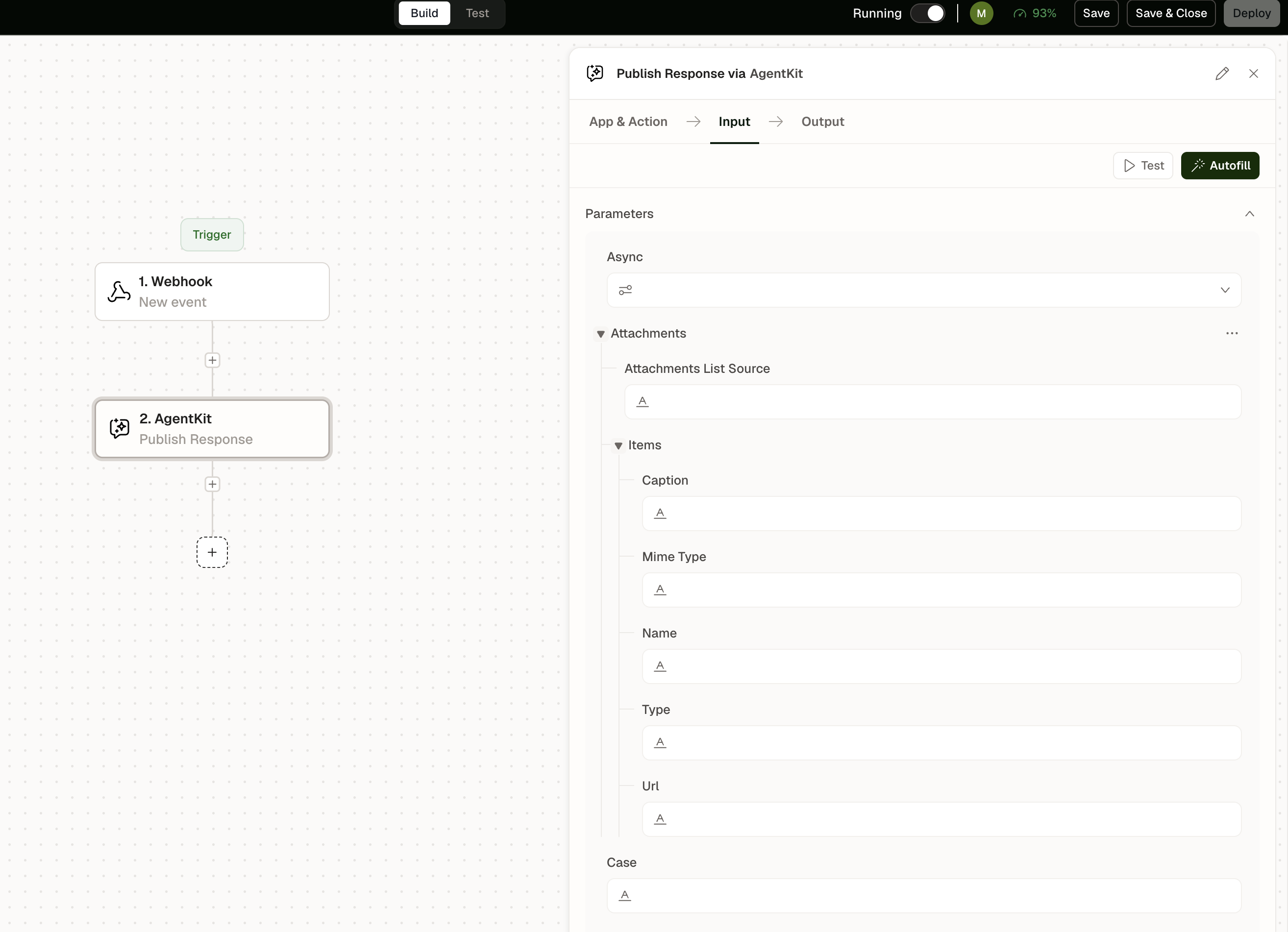The image size is (1288, 932).
Task: Click the AgentKit node icon on canvas
Action: click(119, 428)
